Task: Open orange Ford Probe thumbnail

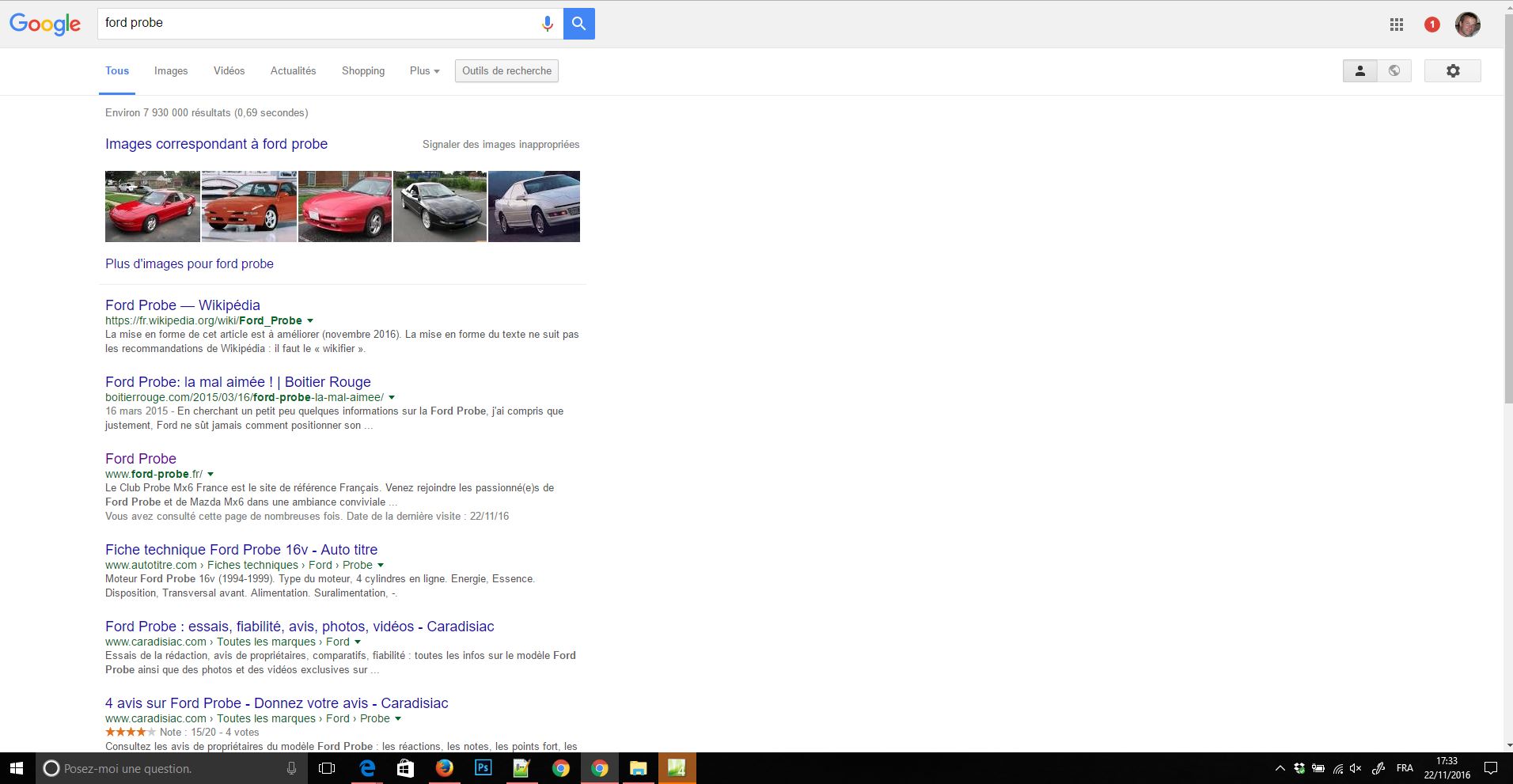Action: point(249,206)
